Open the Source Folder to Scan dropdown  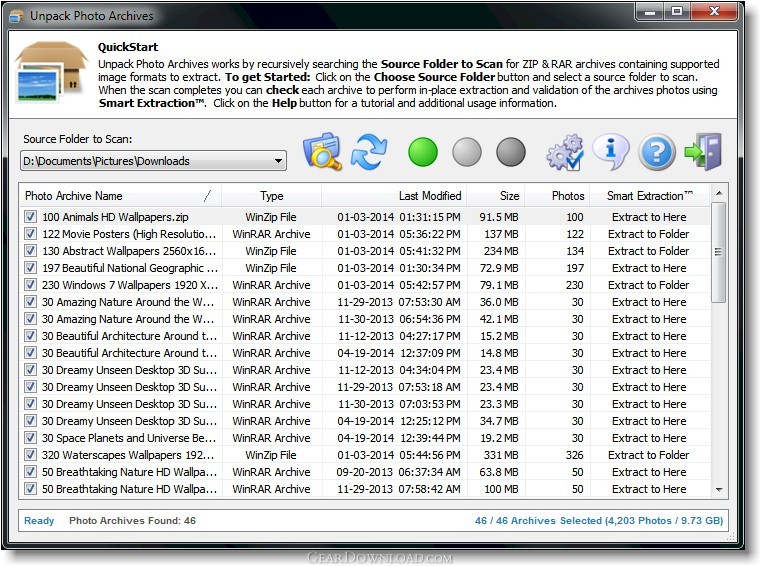coord(279,161)
